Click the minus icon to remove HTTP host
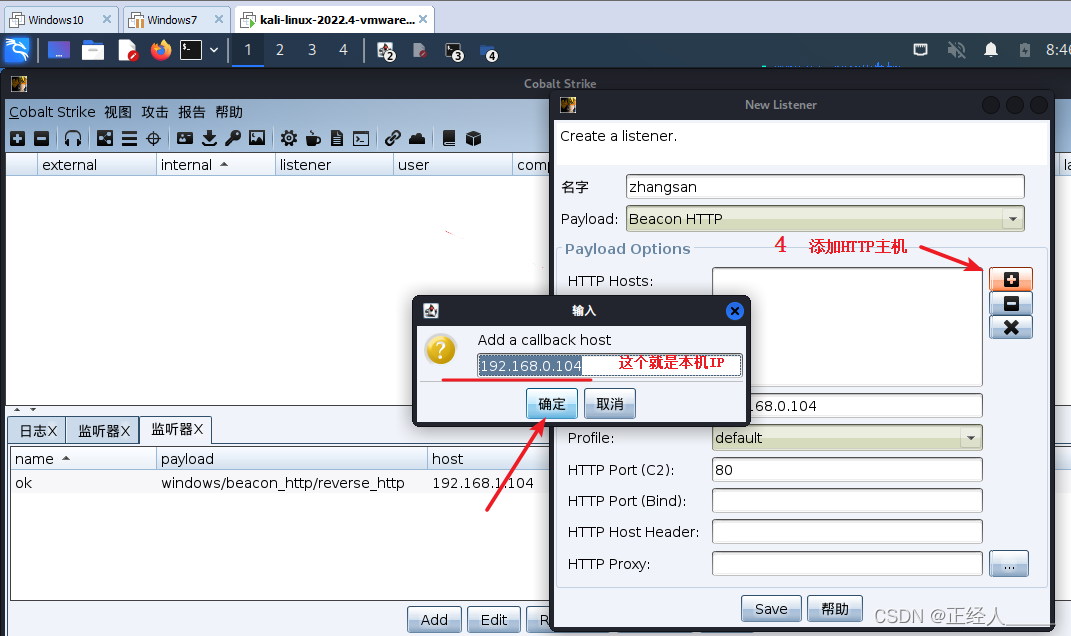Image resolution: width=1071 pixels, height=636 pixels. click(1010, 303)
